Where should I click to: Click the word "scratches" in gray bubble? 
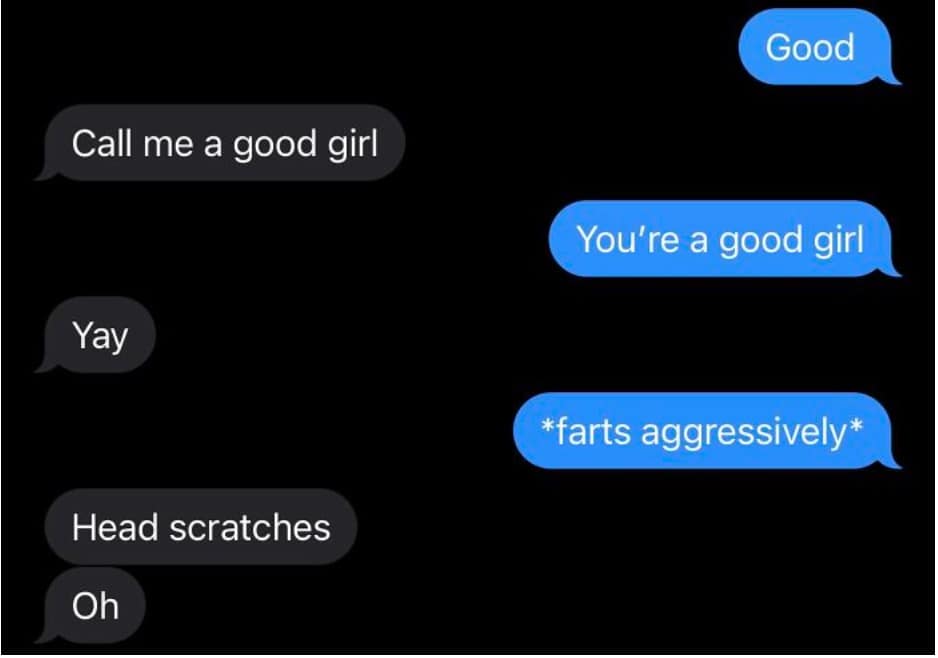(249, 528)
